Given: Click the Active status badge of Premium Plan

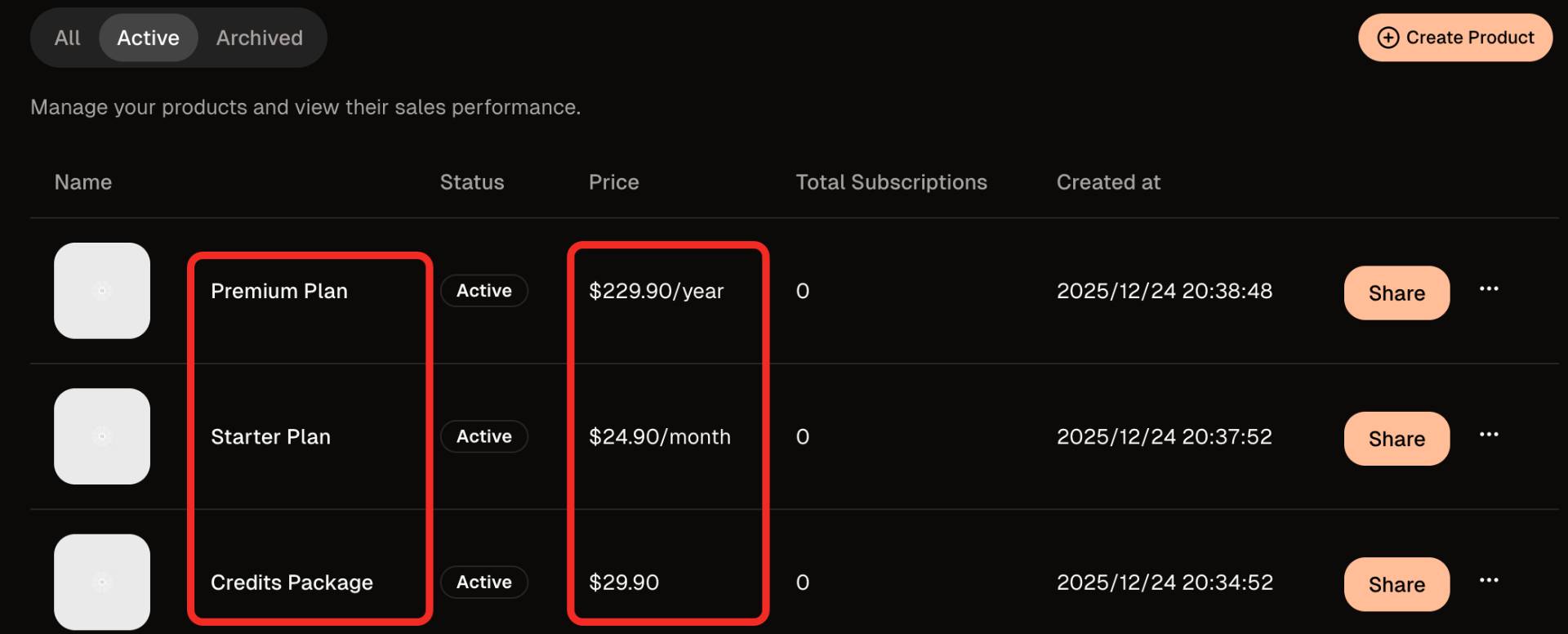Looking at the screenshot, I should (x=483, y=291).
